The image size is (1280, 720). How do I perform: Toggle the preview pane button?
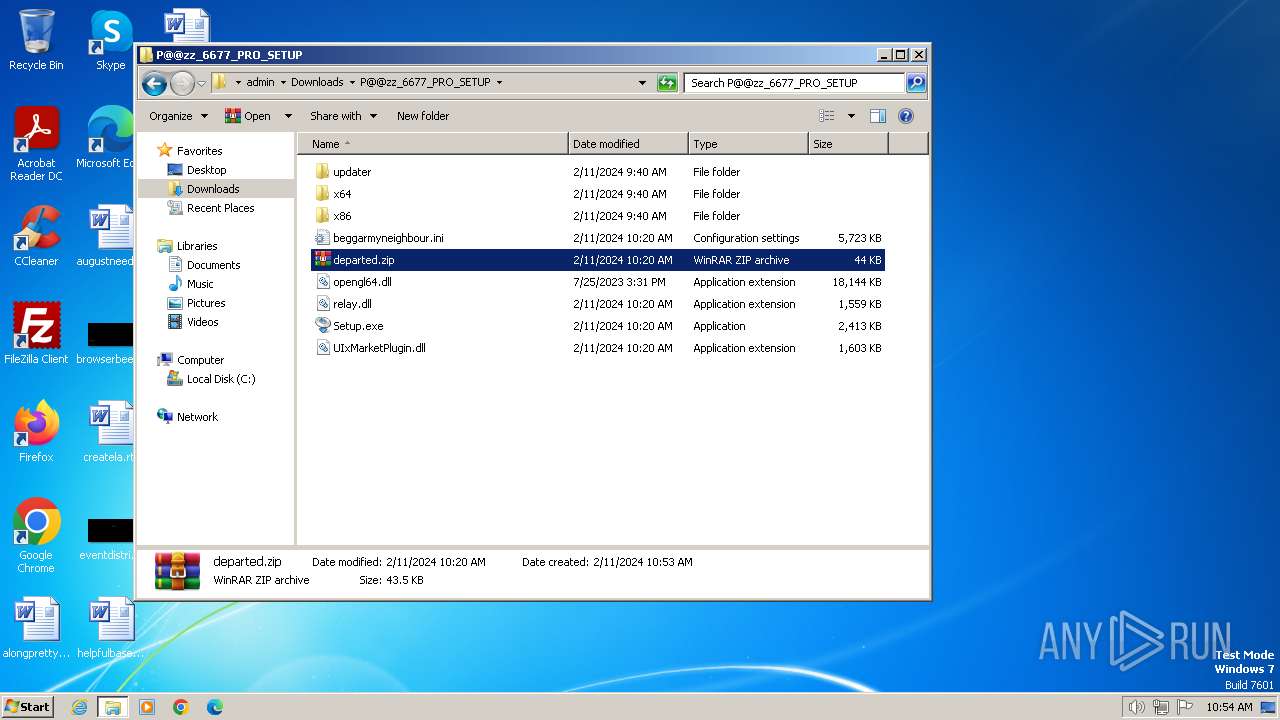(878, 116)
